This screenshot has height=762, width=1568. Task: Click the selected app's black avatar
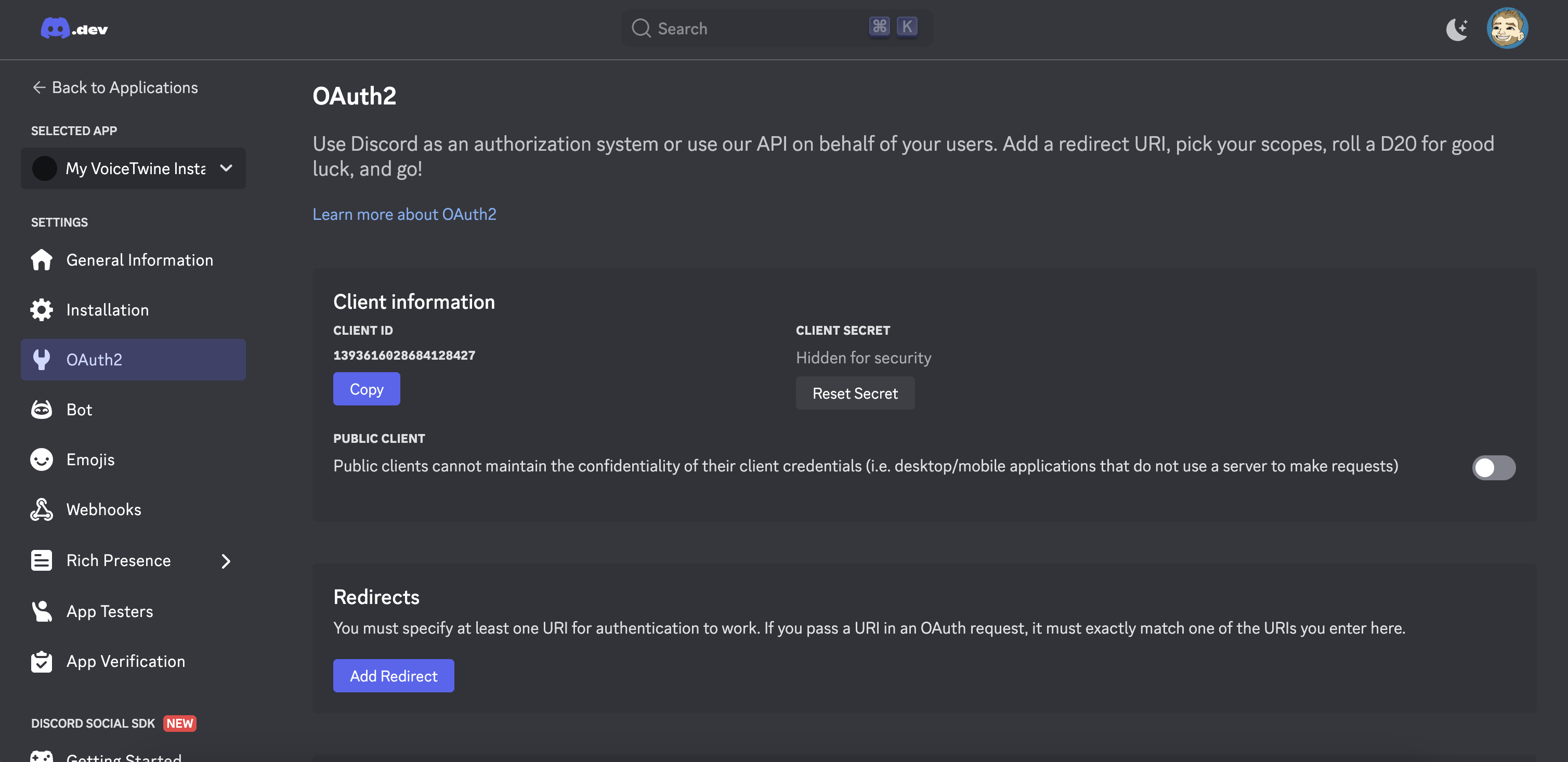point(44,168)
